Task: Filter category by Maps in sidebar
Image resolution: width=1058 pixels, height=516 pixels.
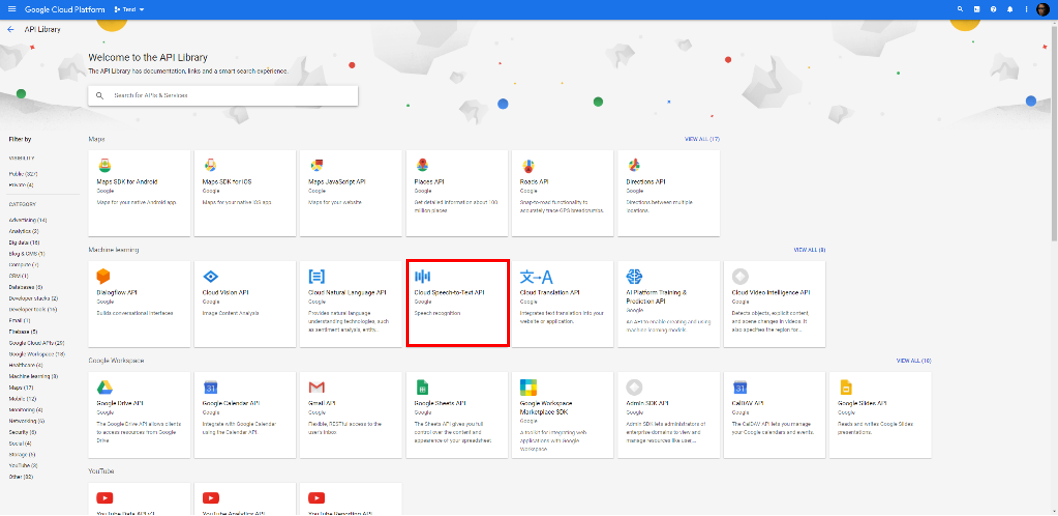Action: point(21,387)
